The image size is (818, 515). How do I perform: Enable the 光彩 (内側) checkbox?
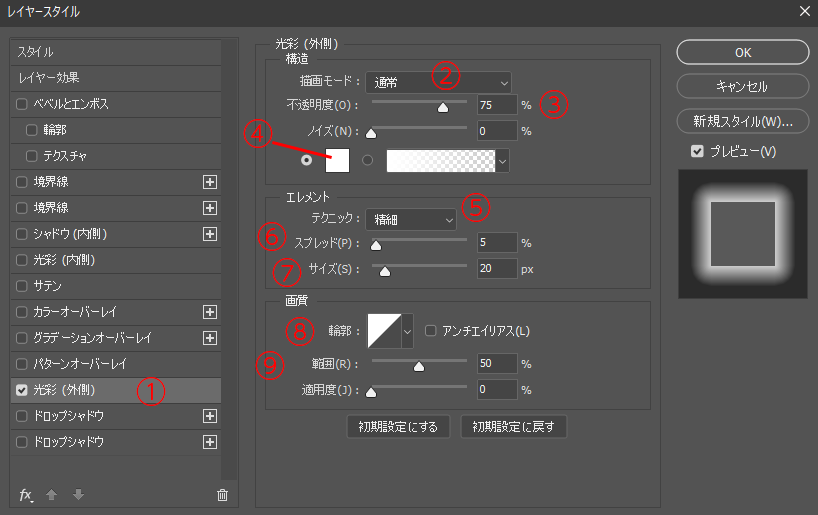click(22, 260)
